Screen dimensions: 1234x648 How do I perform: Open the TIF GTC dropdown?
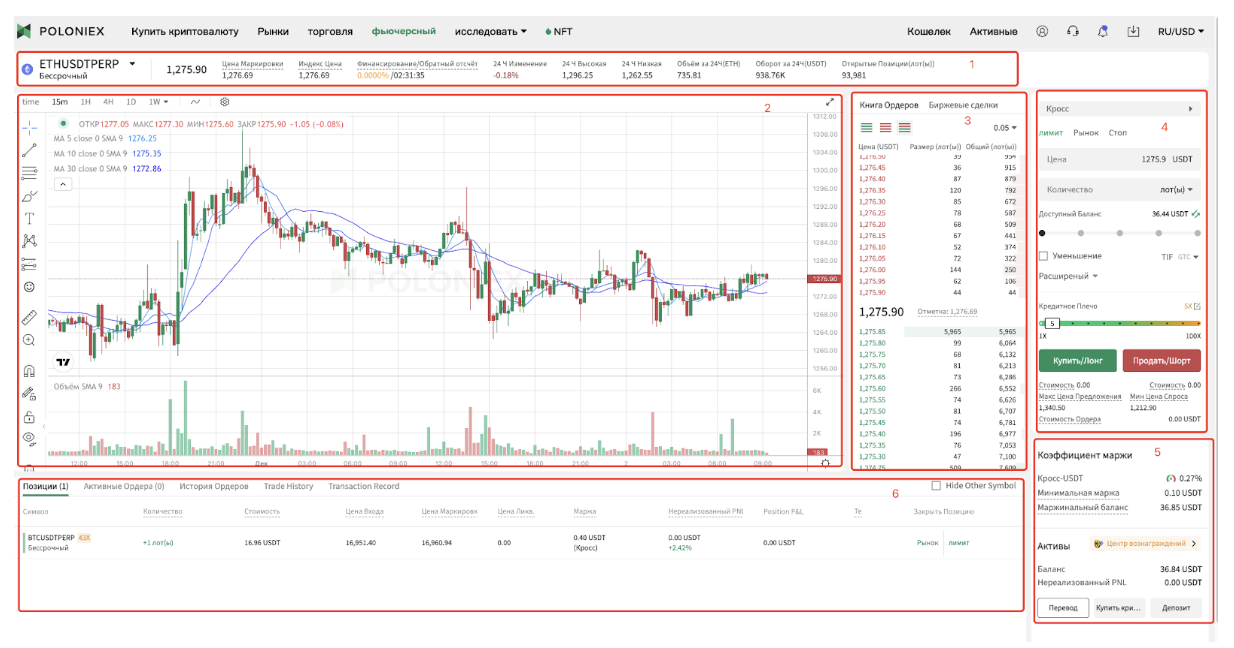coord(1179,257)
